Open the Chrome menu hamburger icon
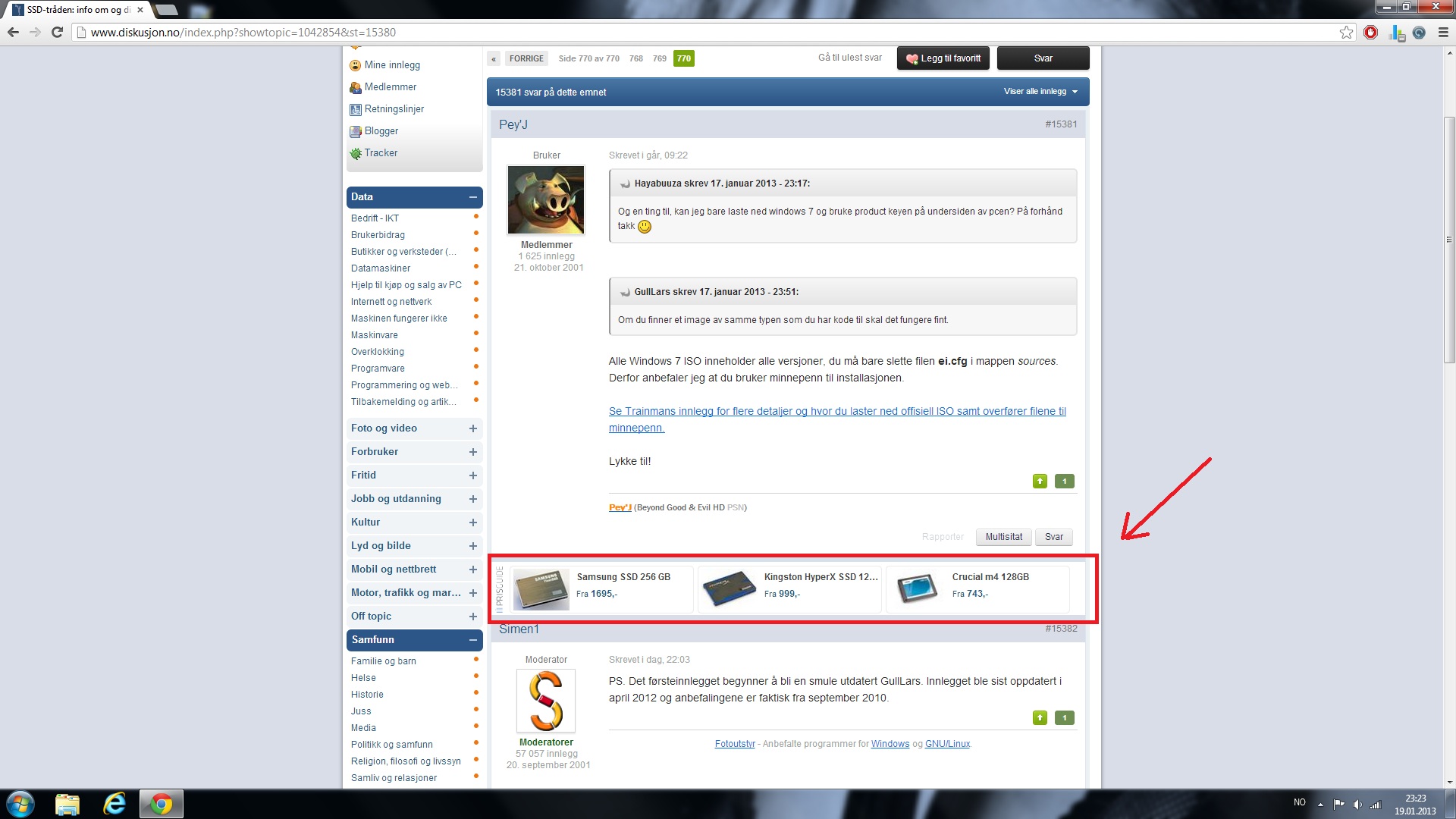The height and width of the screenshot is (819, 1456). click(x=1443, y=32)
